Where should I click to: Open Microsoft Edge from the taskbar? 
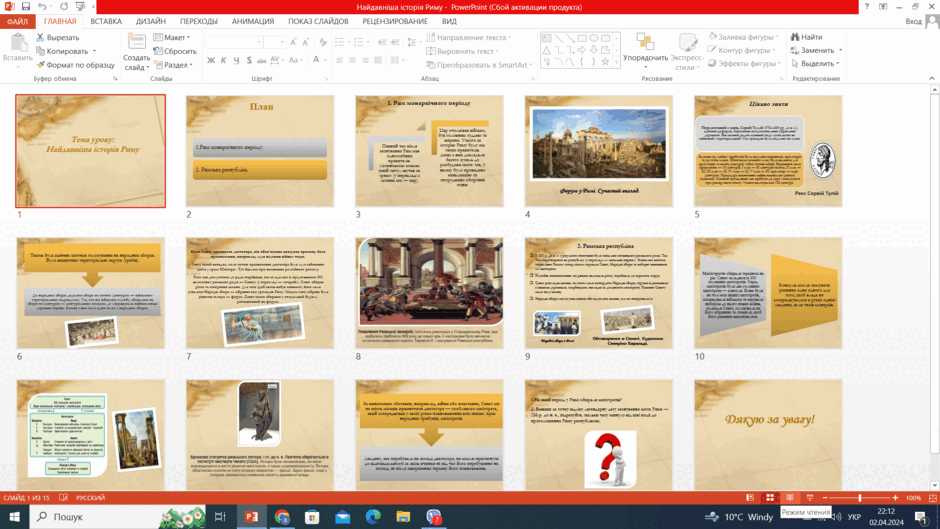[x=373, y=516]
